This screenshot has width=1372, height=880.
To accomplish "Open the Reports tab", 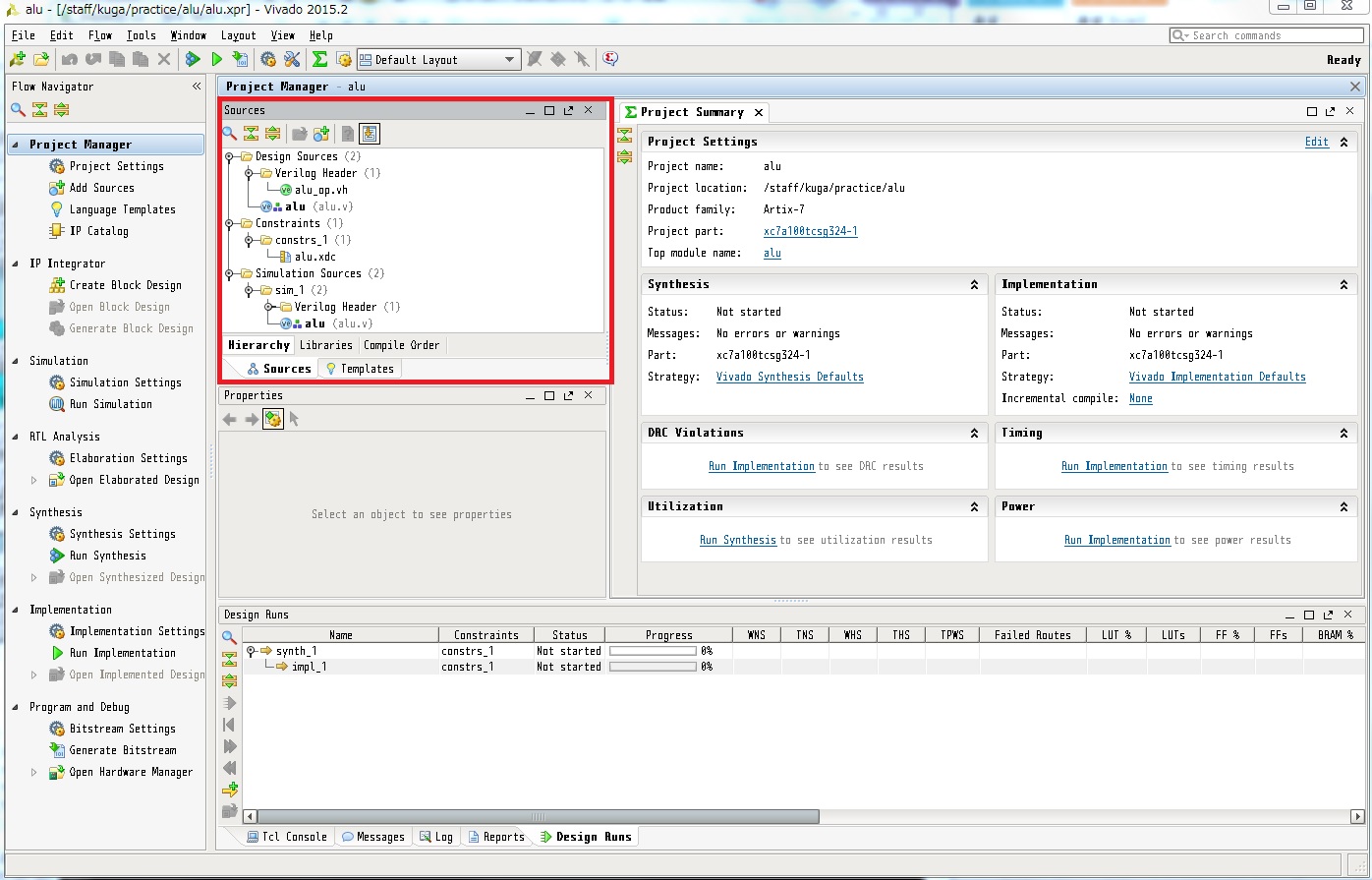I will pos(496,837).
